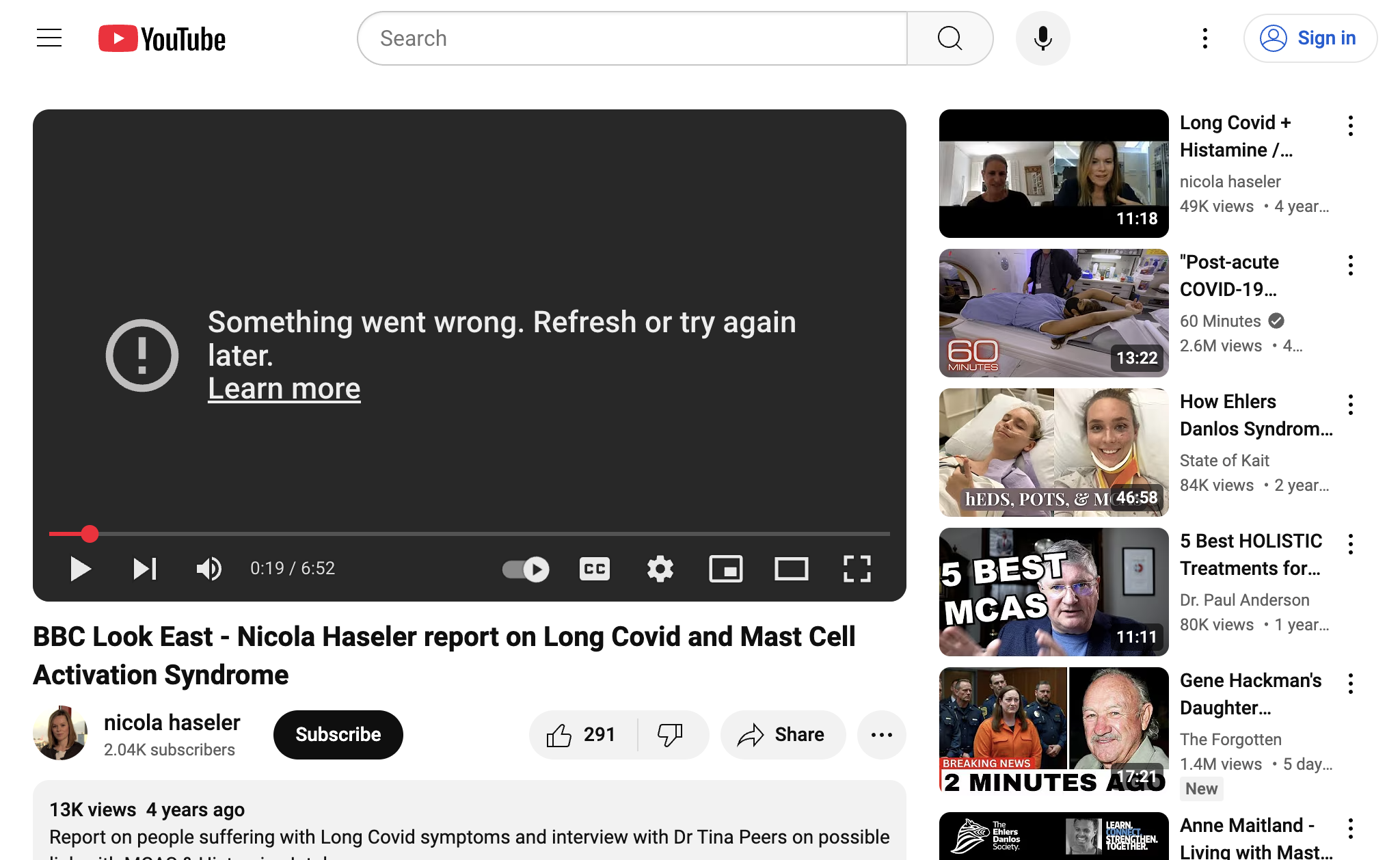This screenshot has width=1400, height=860.
Task: Open player settings gear
Action: [x=660, y=569]
